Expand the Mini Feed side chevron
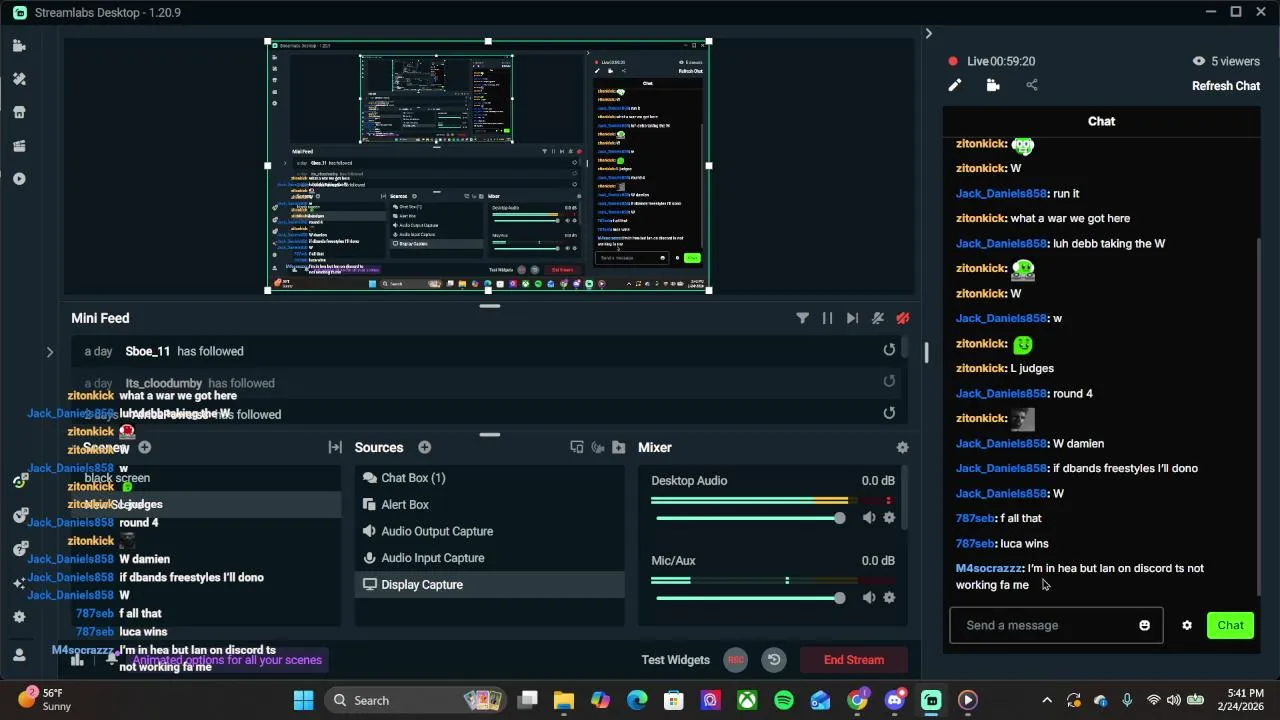 pyautogui.click(x=49, y=352)
